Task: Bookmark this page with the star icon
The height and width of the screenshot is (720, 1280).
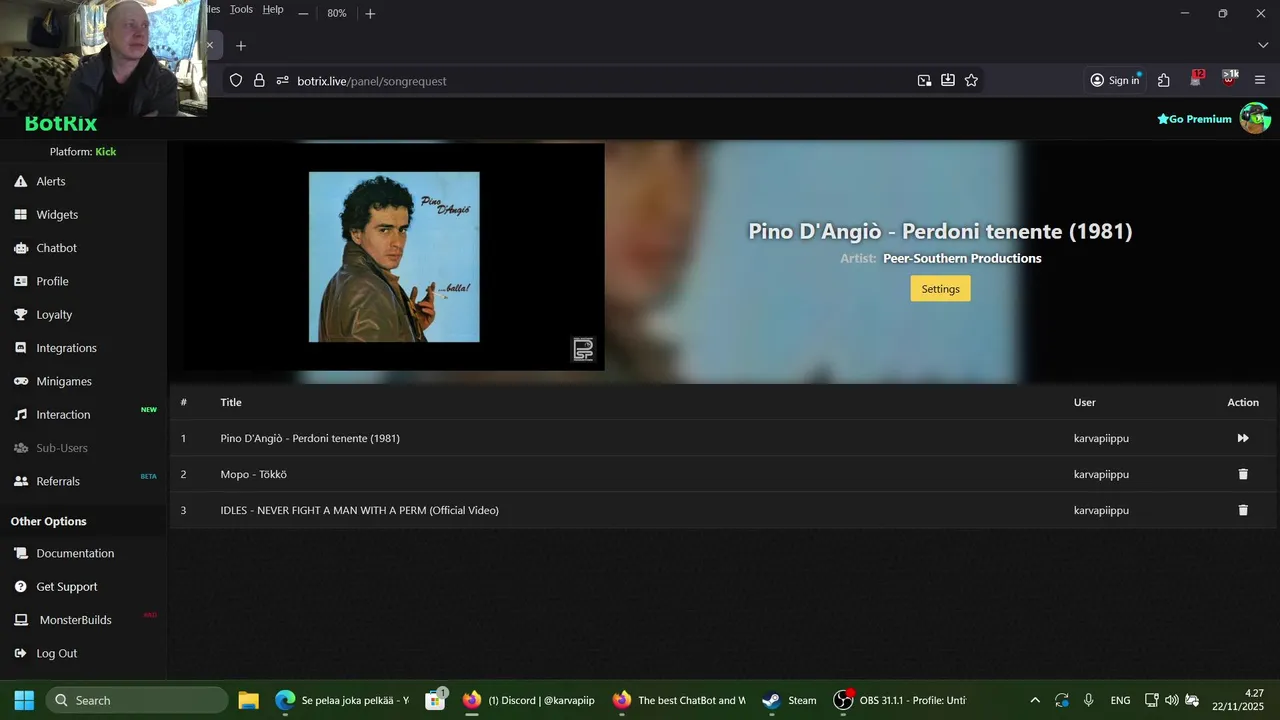Action: (x=971, y=80)
